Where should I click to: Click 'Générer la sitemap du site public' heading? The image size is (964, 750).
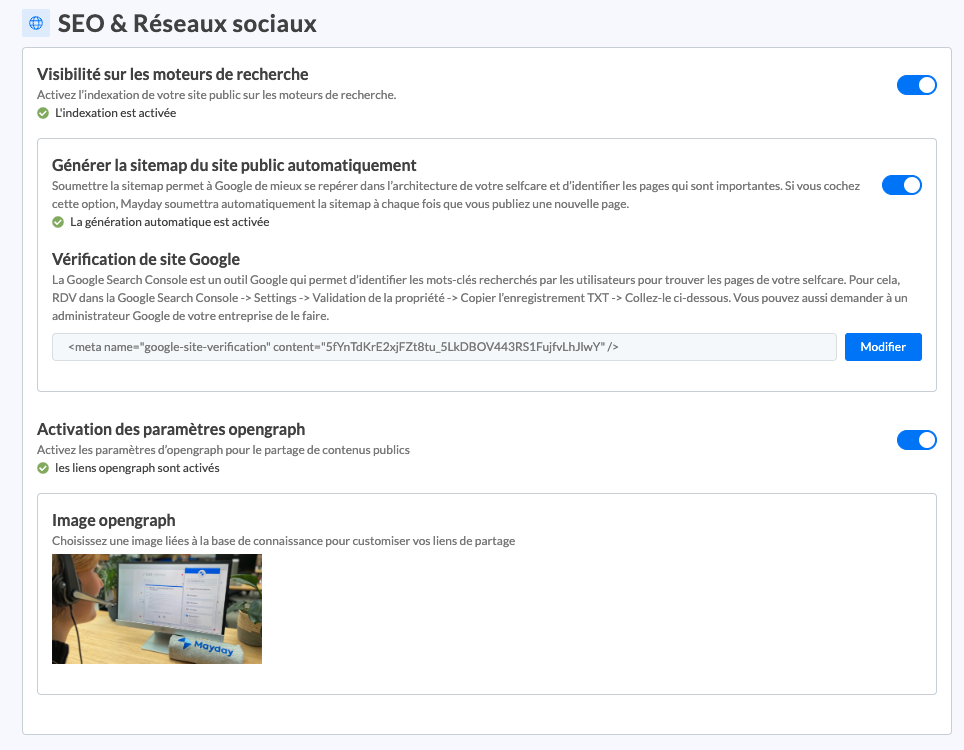point(234,165)
